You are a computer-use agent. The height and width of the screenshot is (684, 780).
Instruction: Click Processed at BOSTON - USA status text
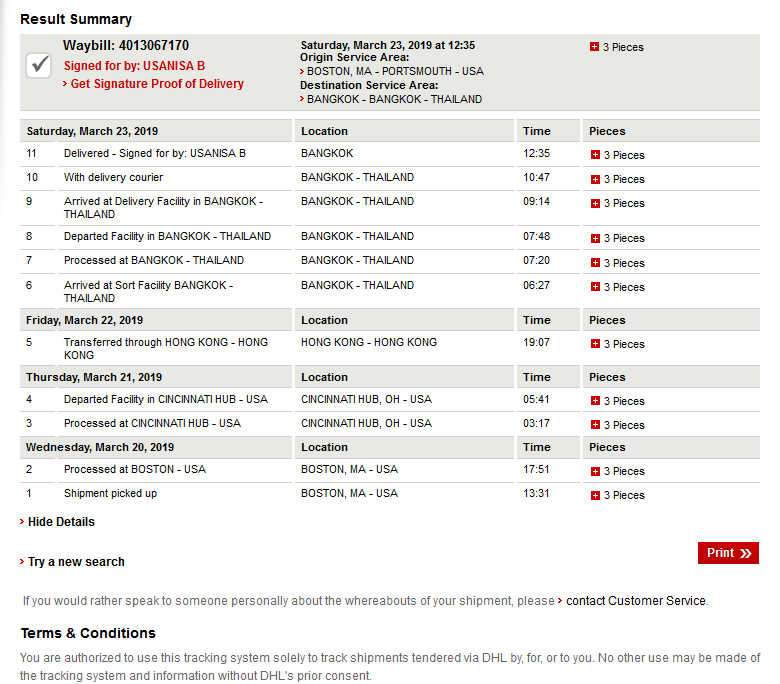(x=135, y=469)
